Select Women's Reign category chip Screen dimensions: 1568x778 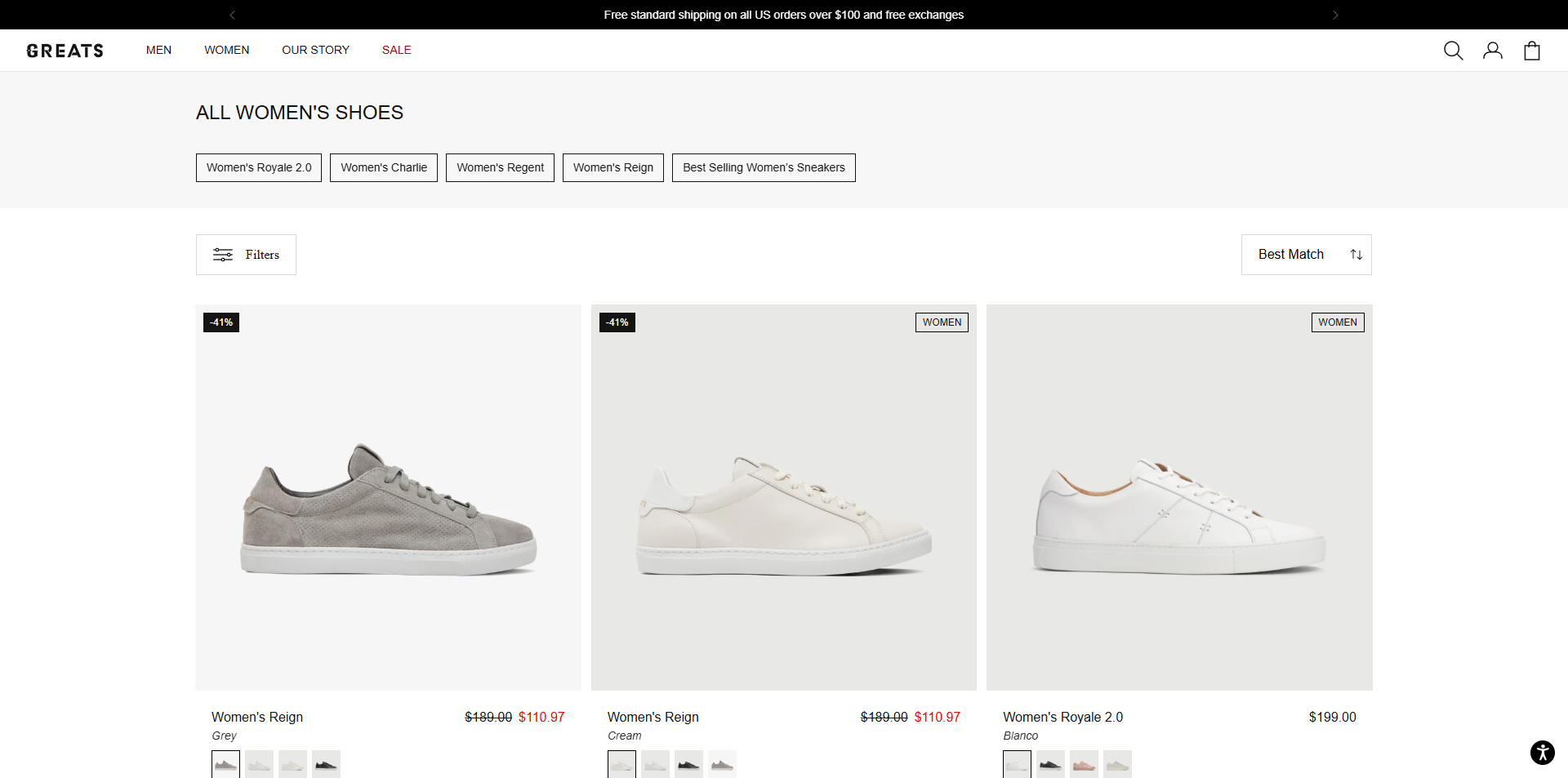613,167
